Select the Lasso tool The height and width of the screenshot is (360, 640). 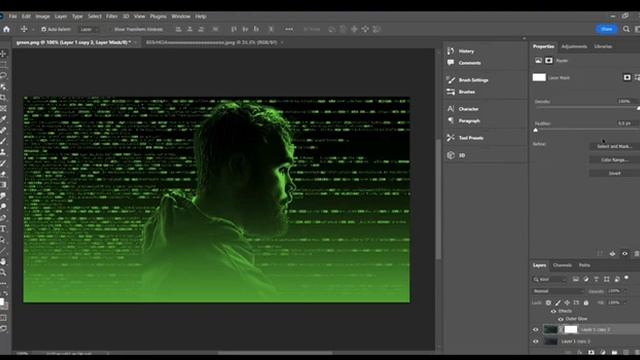3,76
